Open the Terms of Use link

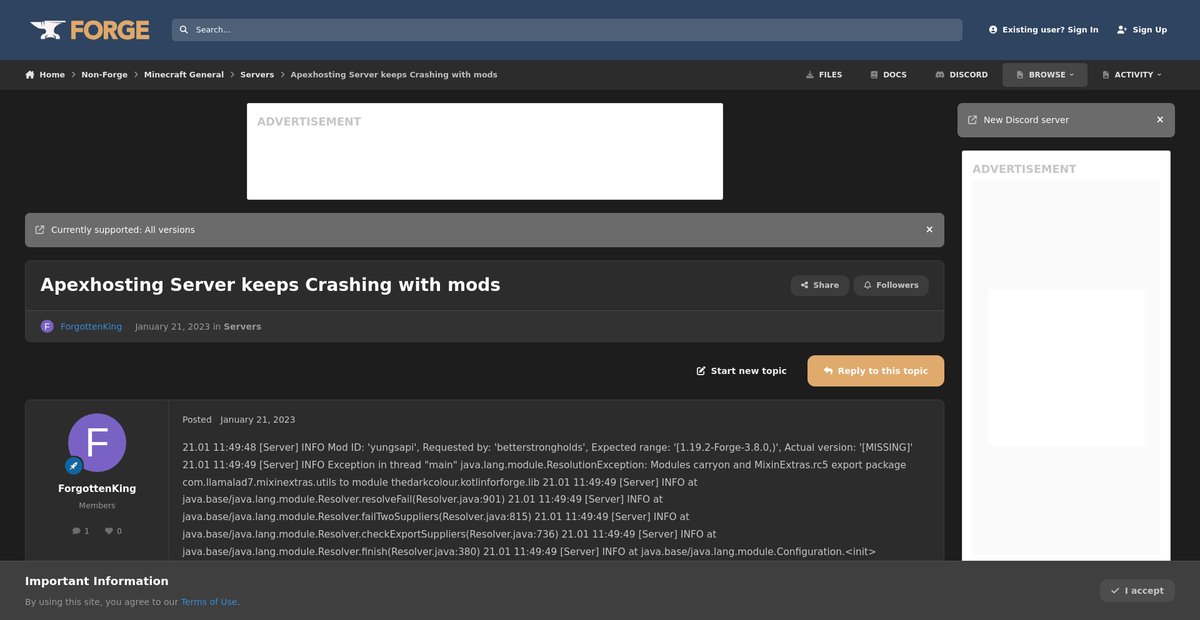click(x=209, y=602)
